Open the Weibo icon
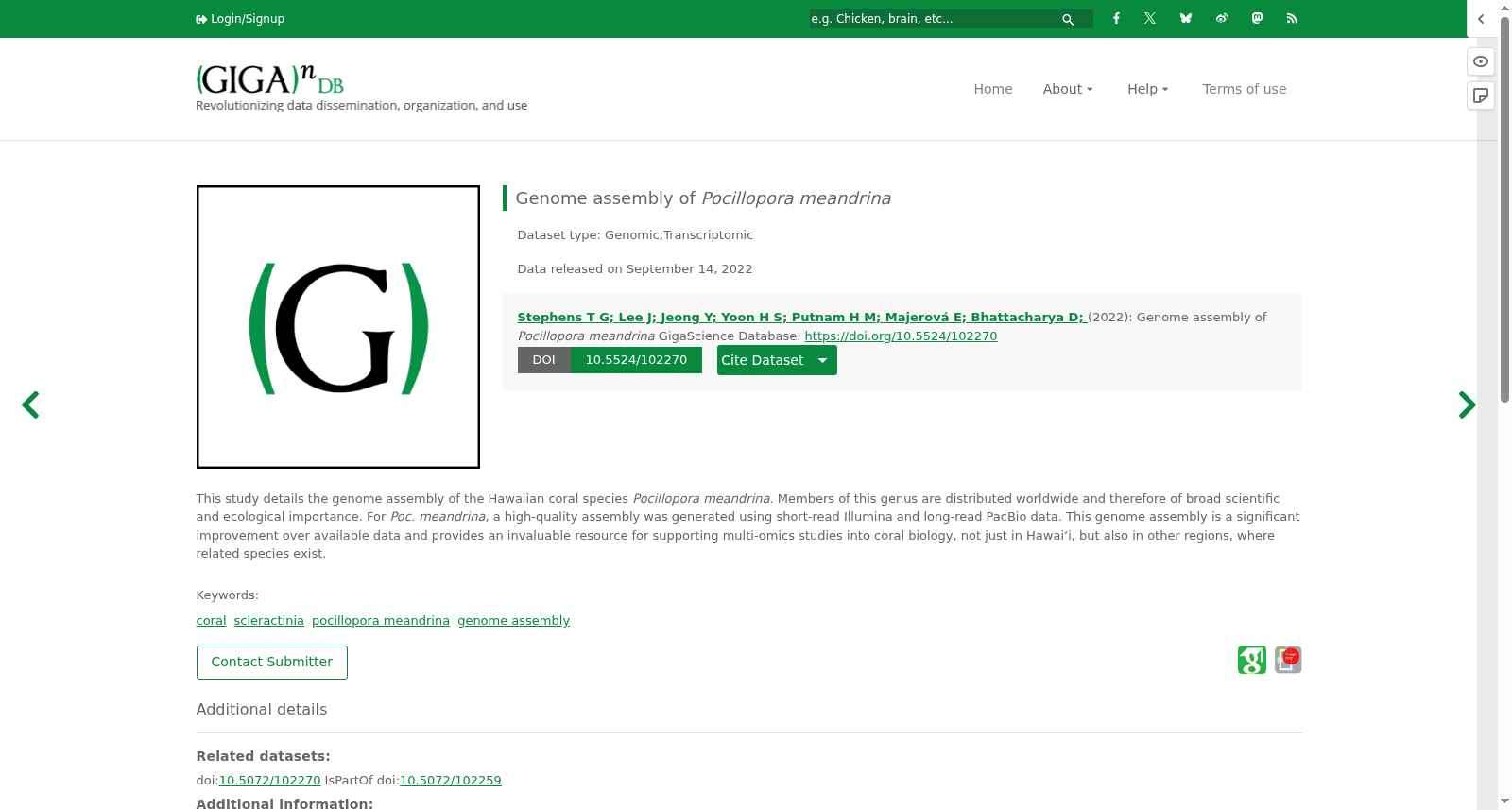 point(1222,18)
